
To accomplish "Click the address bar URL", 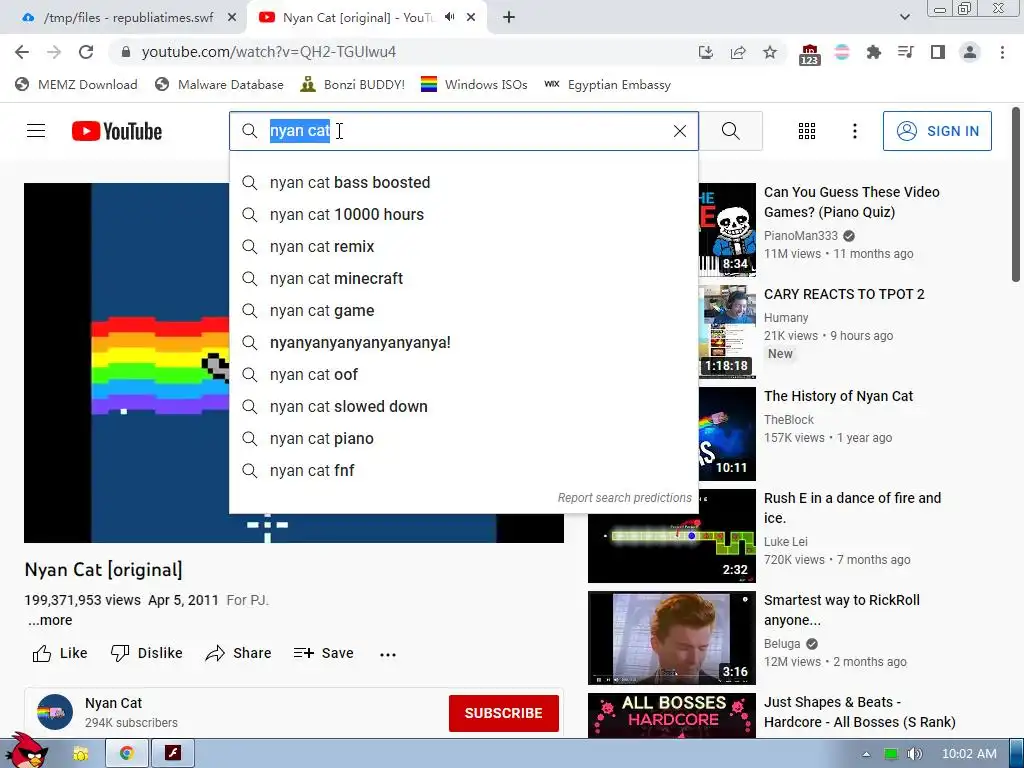I will [268, 52].
